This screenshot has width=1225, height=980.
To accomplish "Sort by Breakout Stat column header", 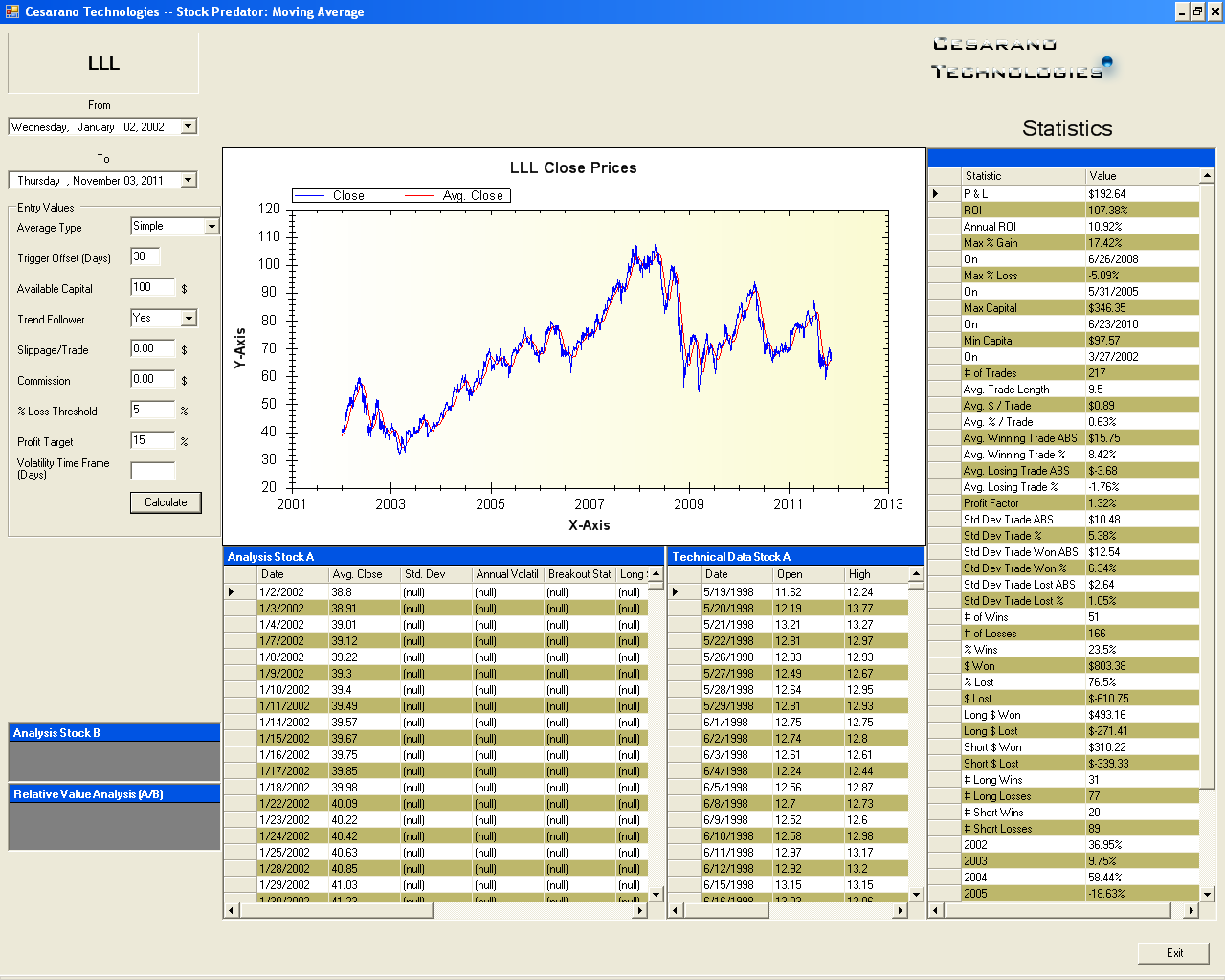I will tap(579, 574).
